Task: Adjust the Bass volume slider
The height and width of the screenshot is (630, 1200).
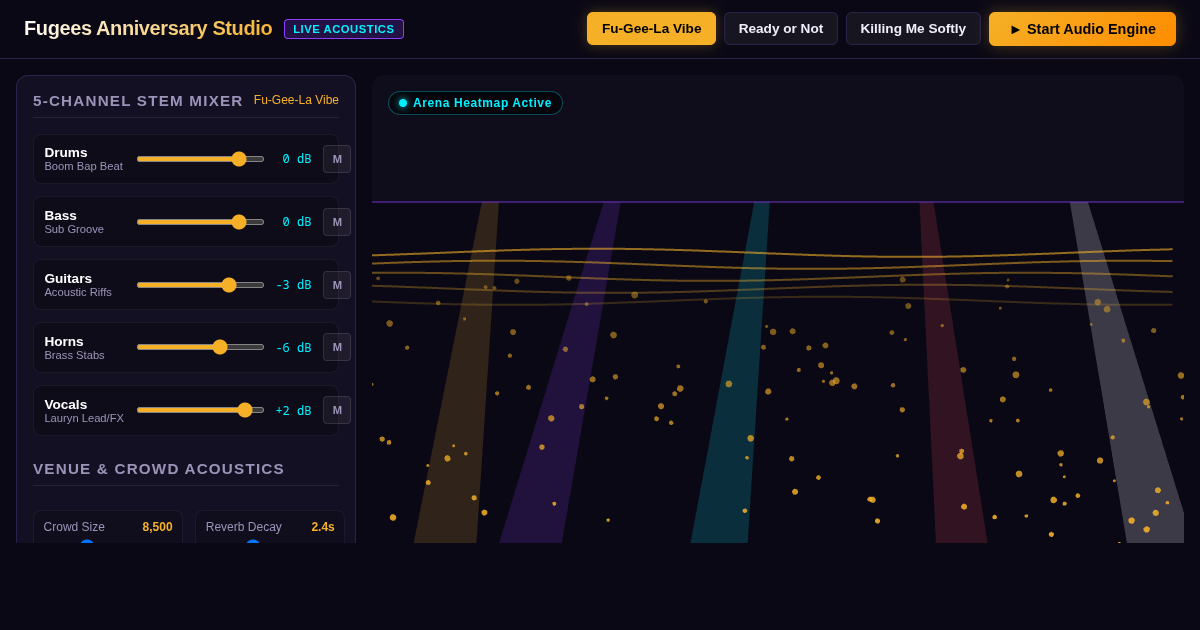Action: click(x=200, y=222)
